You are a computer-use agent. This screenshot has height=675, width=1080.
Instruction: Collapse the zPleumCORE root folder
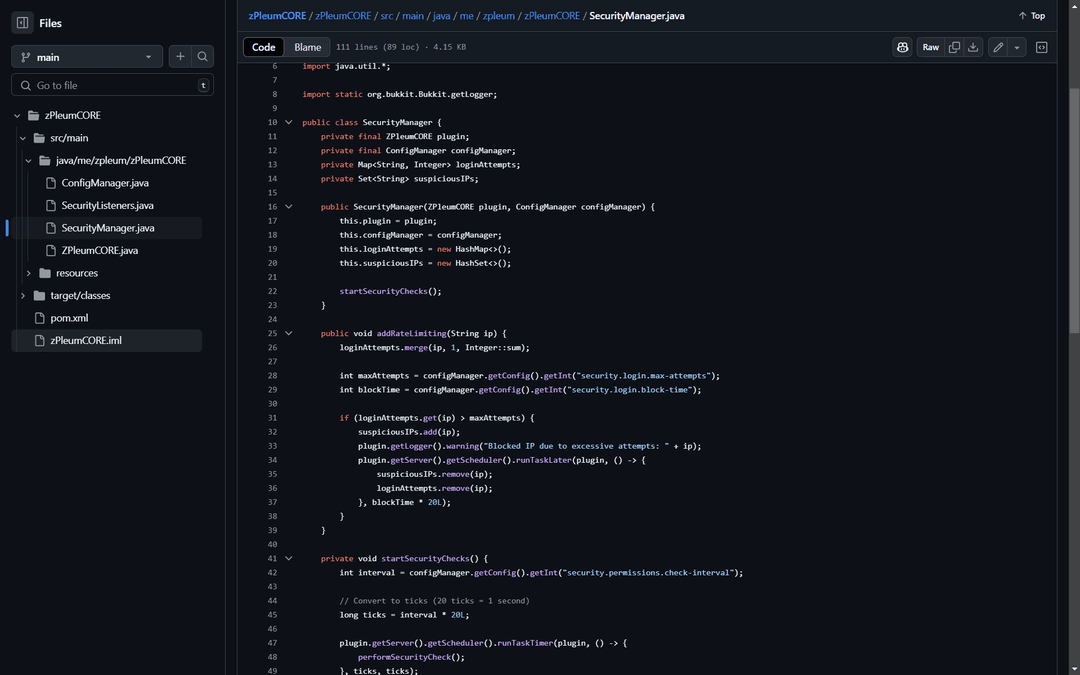pyautogui.click(x=17, y=116)
